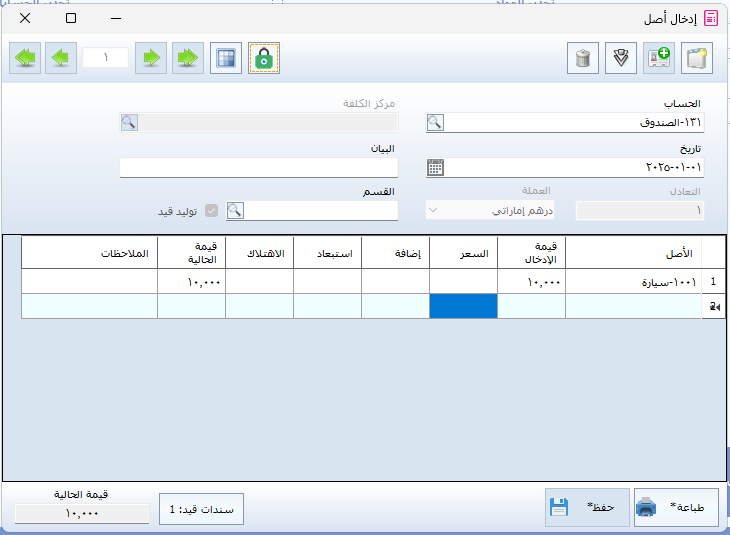
Task: Click the search icon in الحساب field
Action: pyautogui.click(x=435, y=122)
